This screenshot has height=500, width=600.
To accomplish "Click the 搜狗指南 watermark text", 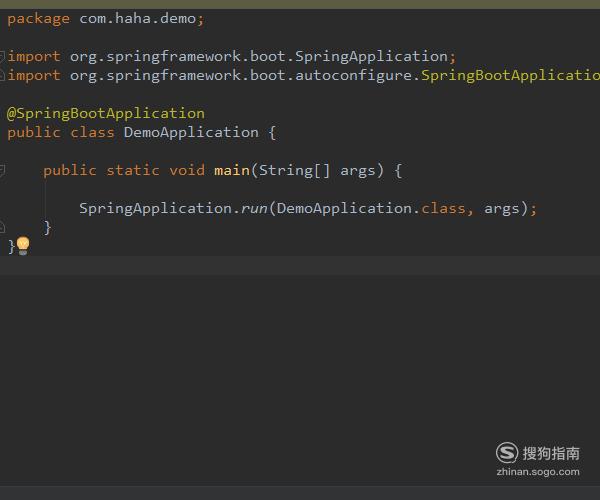I will pyautogui.click(x=551, y=453).
